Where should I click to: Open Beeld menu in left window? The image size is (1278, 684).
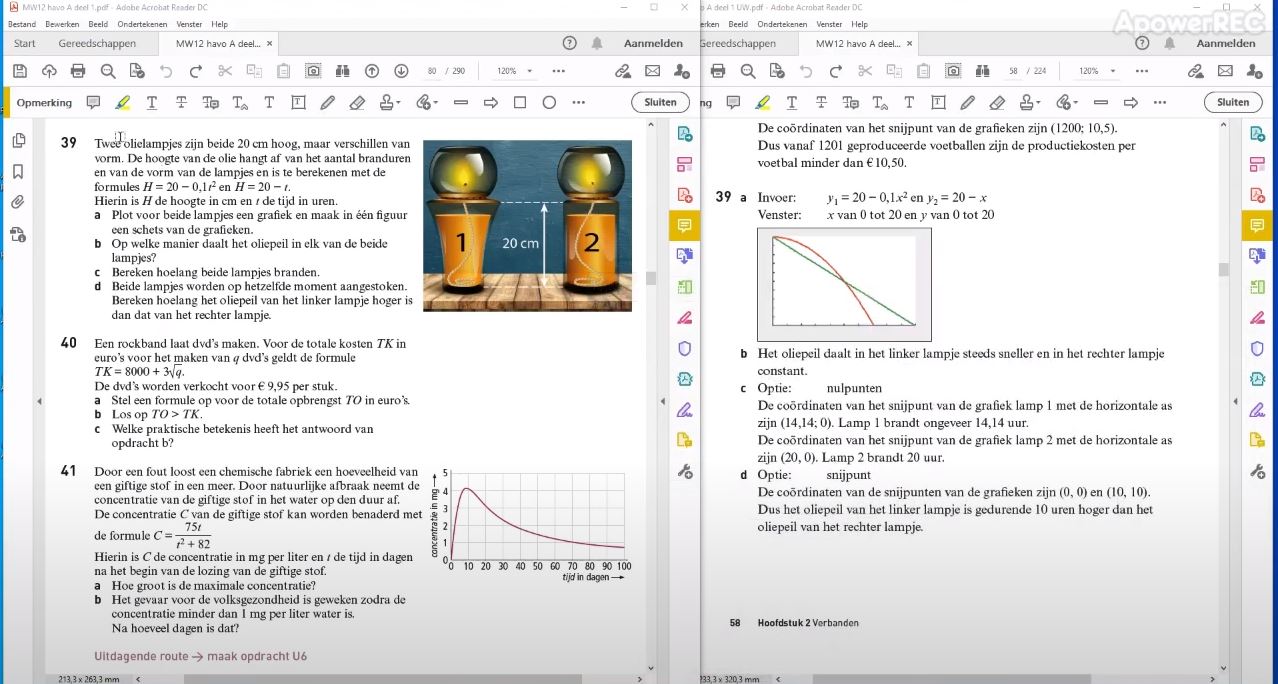click(100, 24)
